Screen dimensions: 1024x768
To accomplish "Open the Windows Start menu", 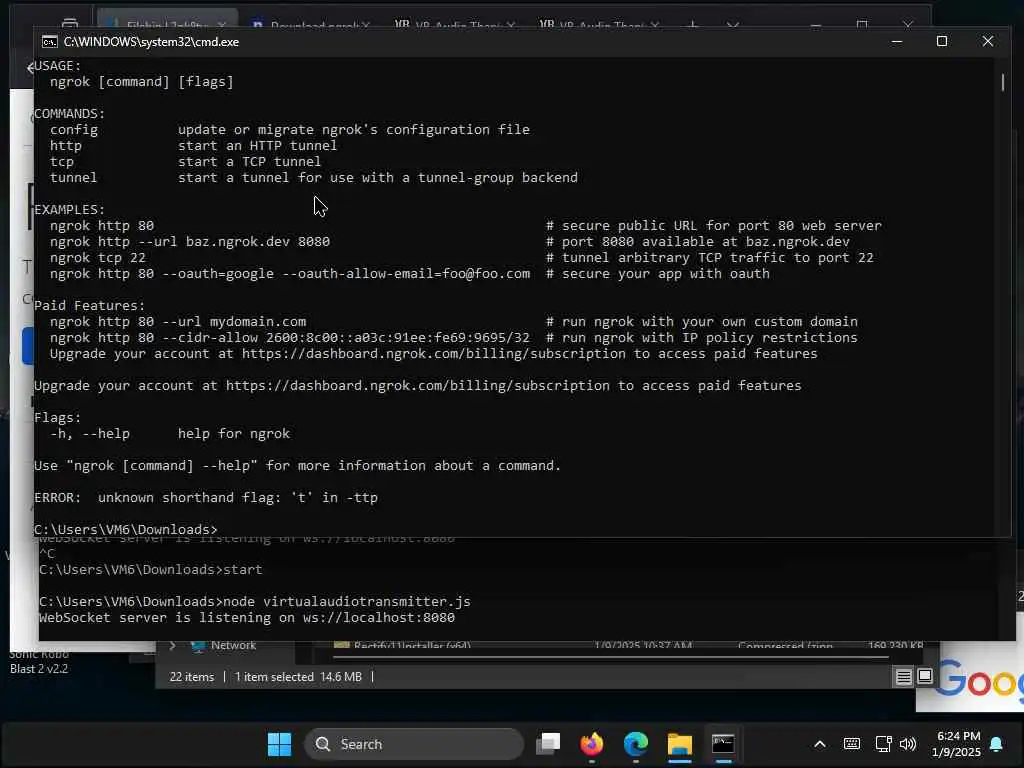I will [x=280, y=744].
